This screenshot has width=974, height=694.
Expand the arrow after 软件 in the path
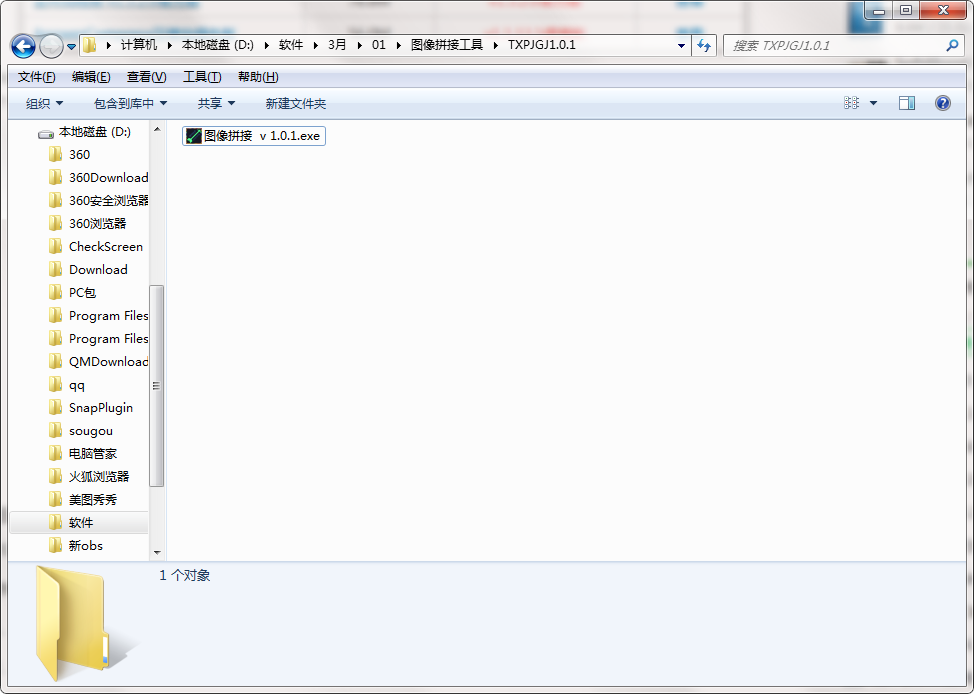coord(316,45)
